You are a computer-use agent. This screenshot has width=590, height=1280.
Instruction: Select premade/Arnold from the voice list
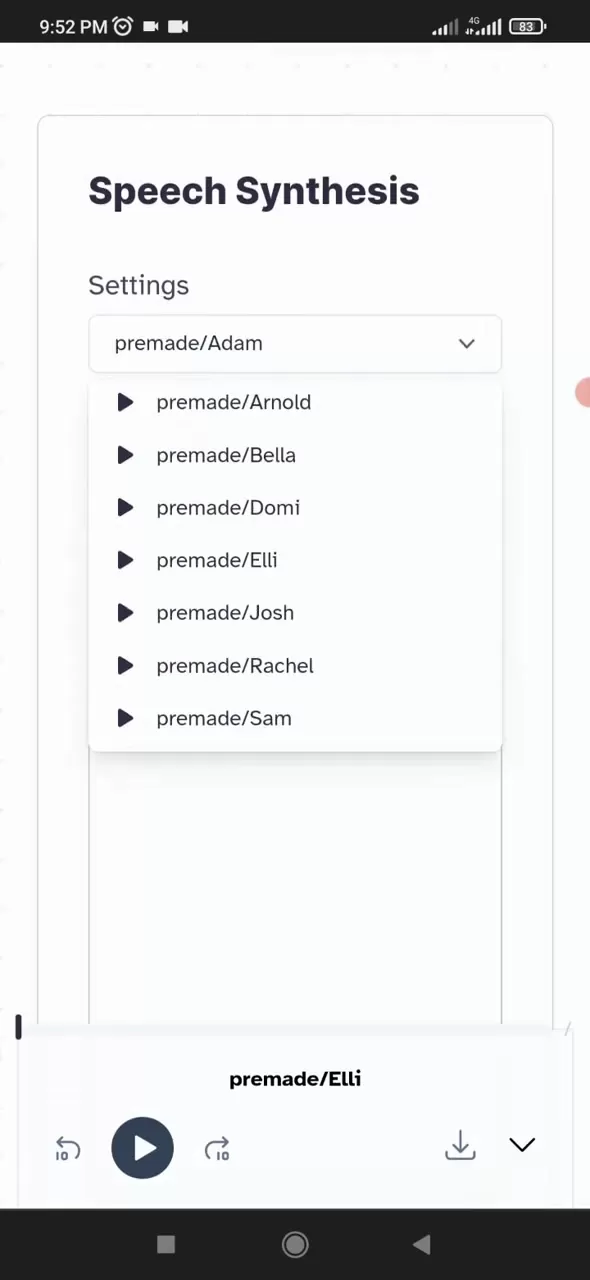(233, 402)
